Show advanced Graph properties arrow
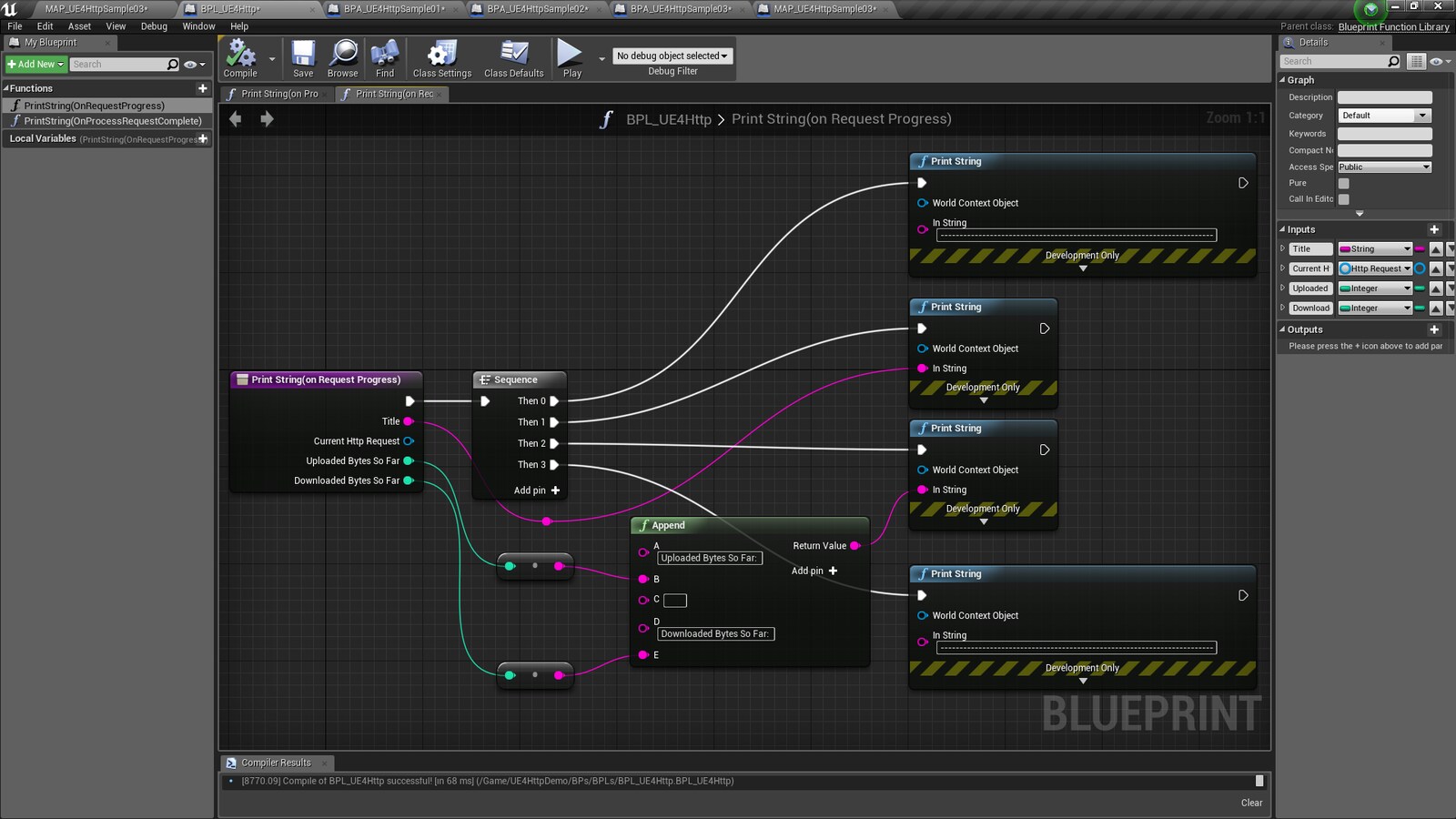The width and height of the screenshot is (1456, 819). tap(1360, 214)
